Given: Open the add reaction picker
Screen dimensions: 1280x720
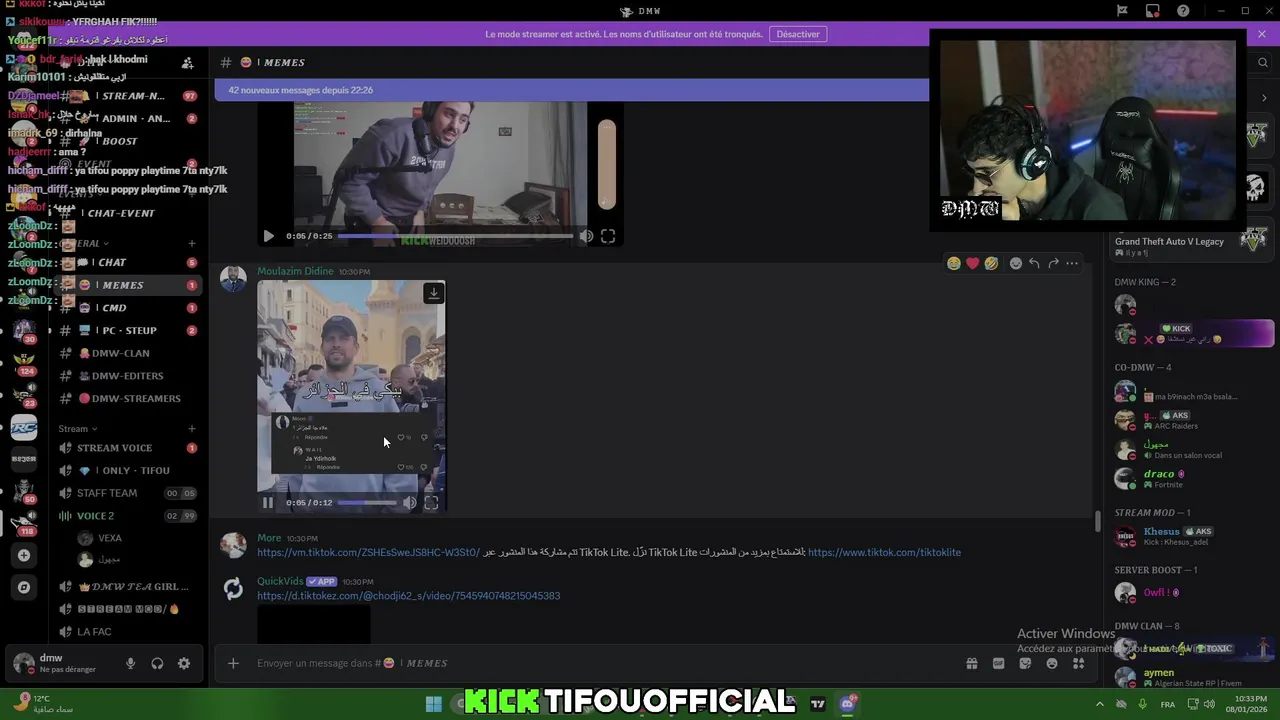Looking at the screenshot, I should tap(1015, 263).
